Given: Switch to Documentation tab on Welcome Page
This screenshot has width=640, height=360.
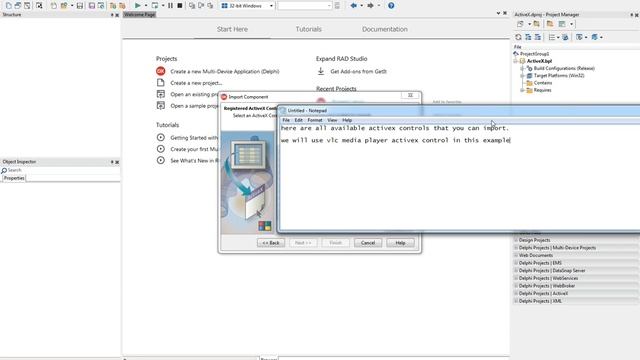Looking at the screenshot, I should tap(384, 29).
